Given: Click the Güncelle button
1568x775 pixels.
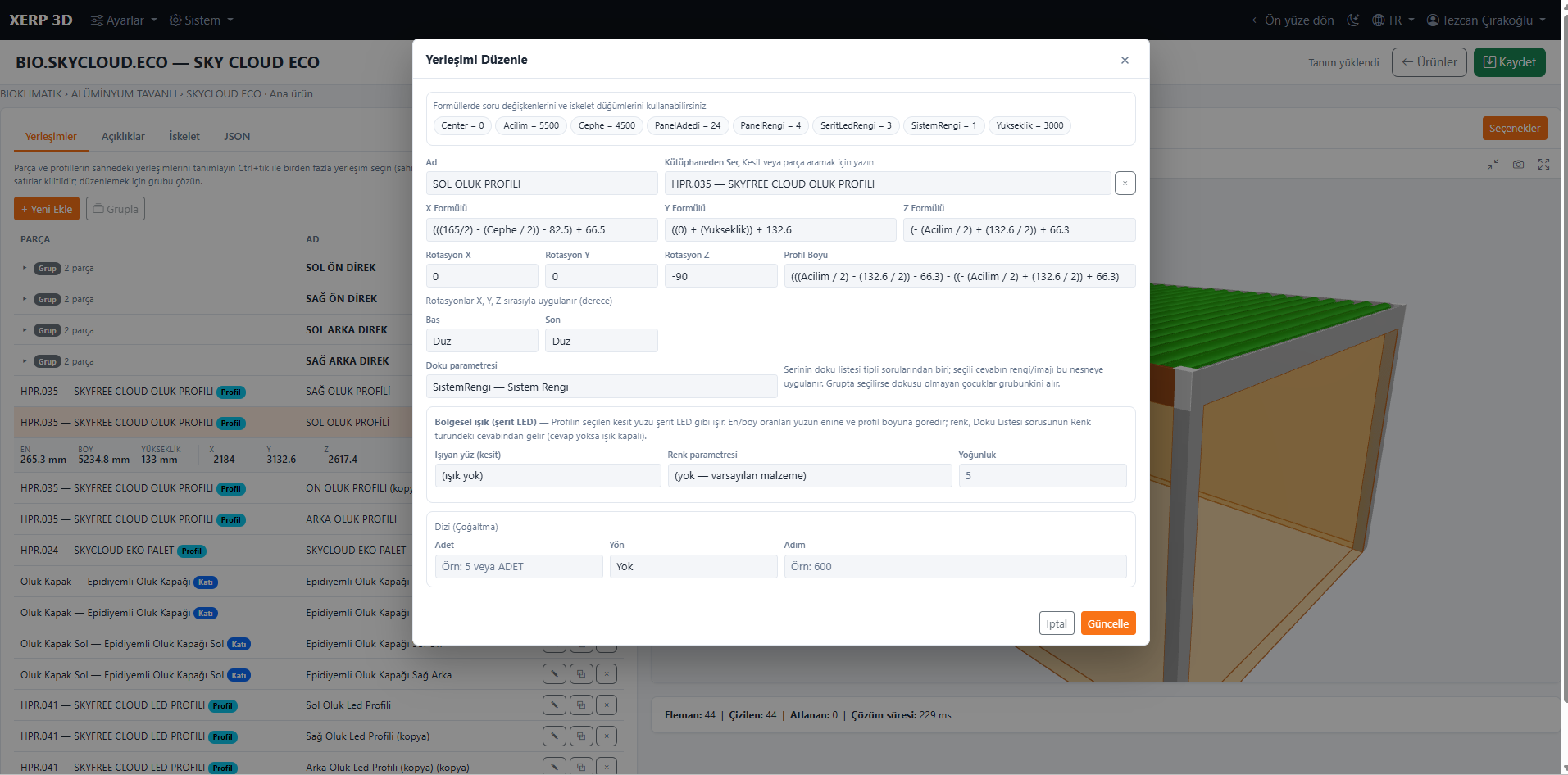Looking at the screenshot, I should (x=1108, y=623).
